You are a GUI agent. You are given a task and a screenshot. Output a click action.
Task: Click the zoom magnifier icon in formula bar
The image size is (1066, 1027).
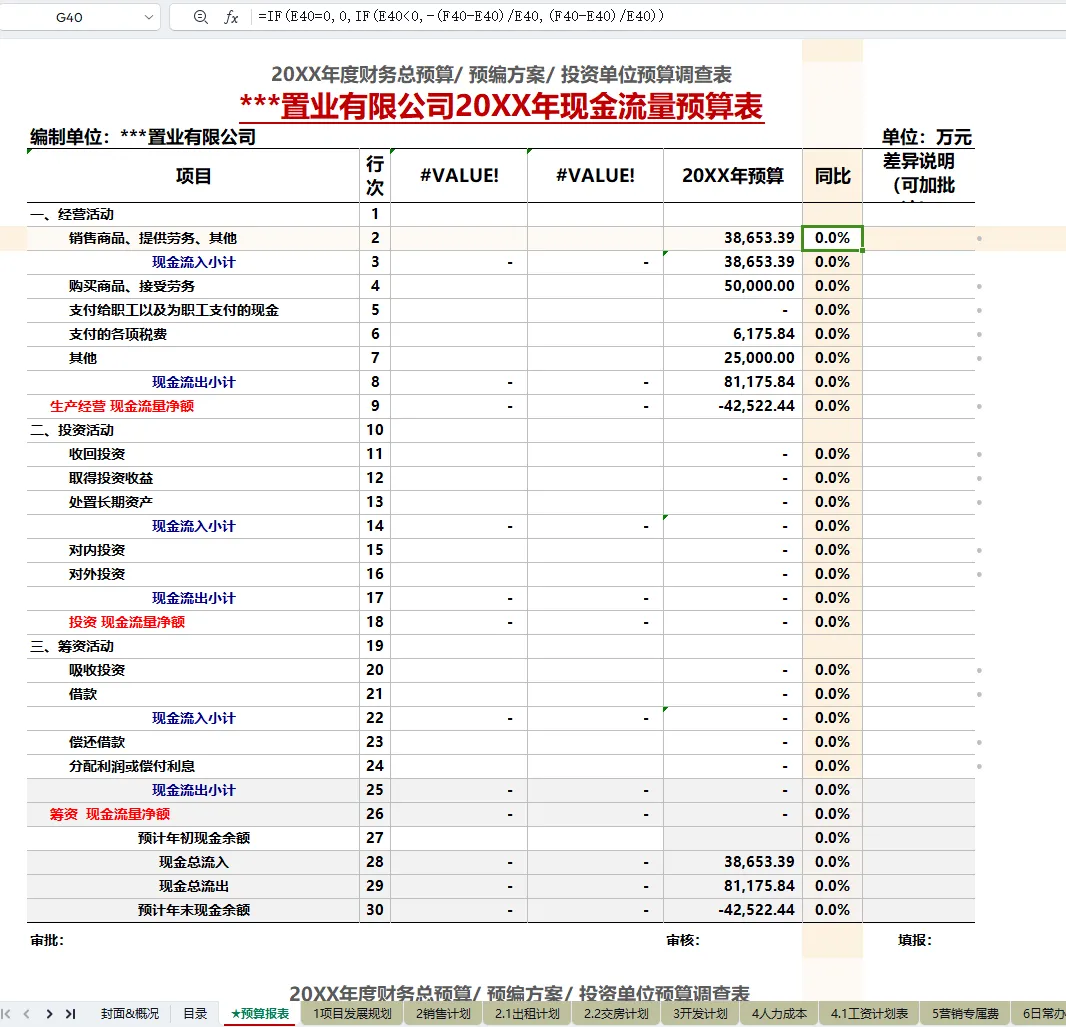[200, 17]
